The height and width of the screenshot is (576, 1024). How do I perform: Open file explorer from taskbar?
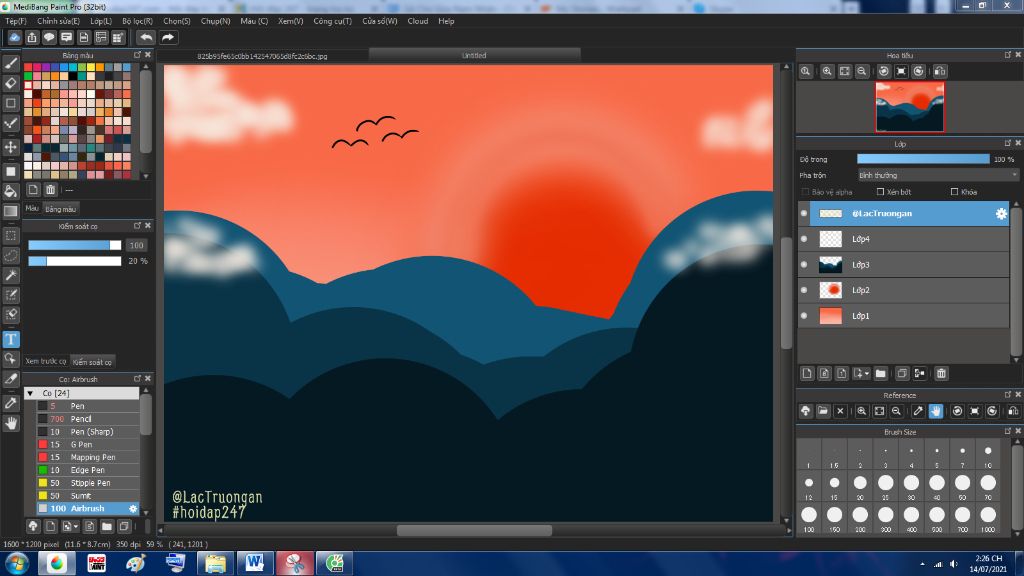click(215, 563)
